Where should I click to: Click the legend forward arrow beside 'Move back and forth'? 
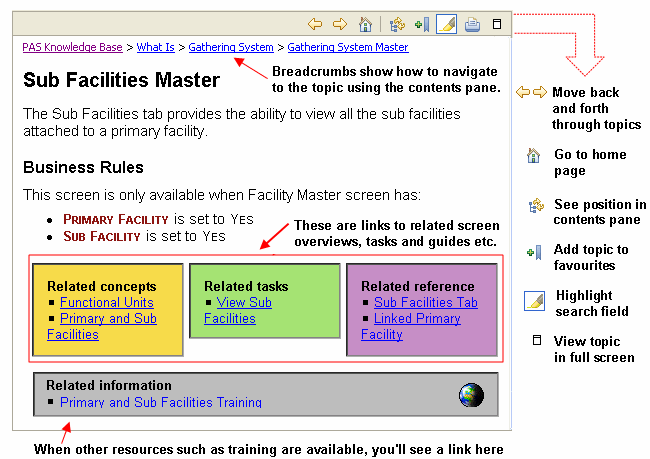pos(540,92)
